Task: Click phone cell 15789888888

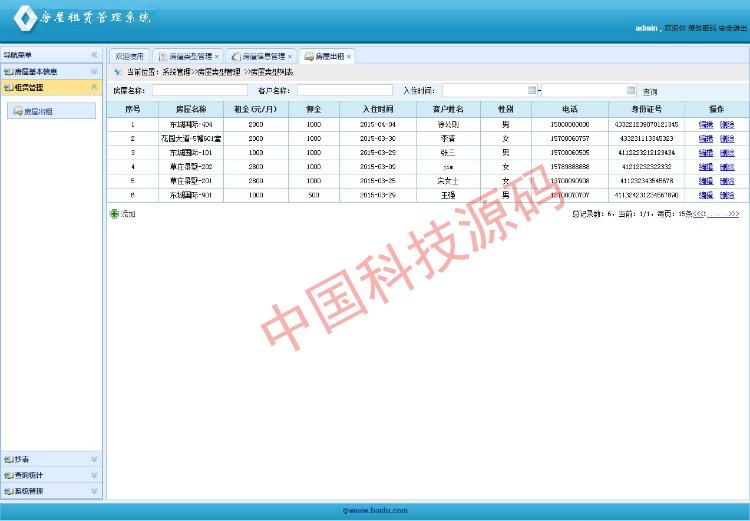Action: 570,167
